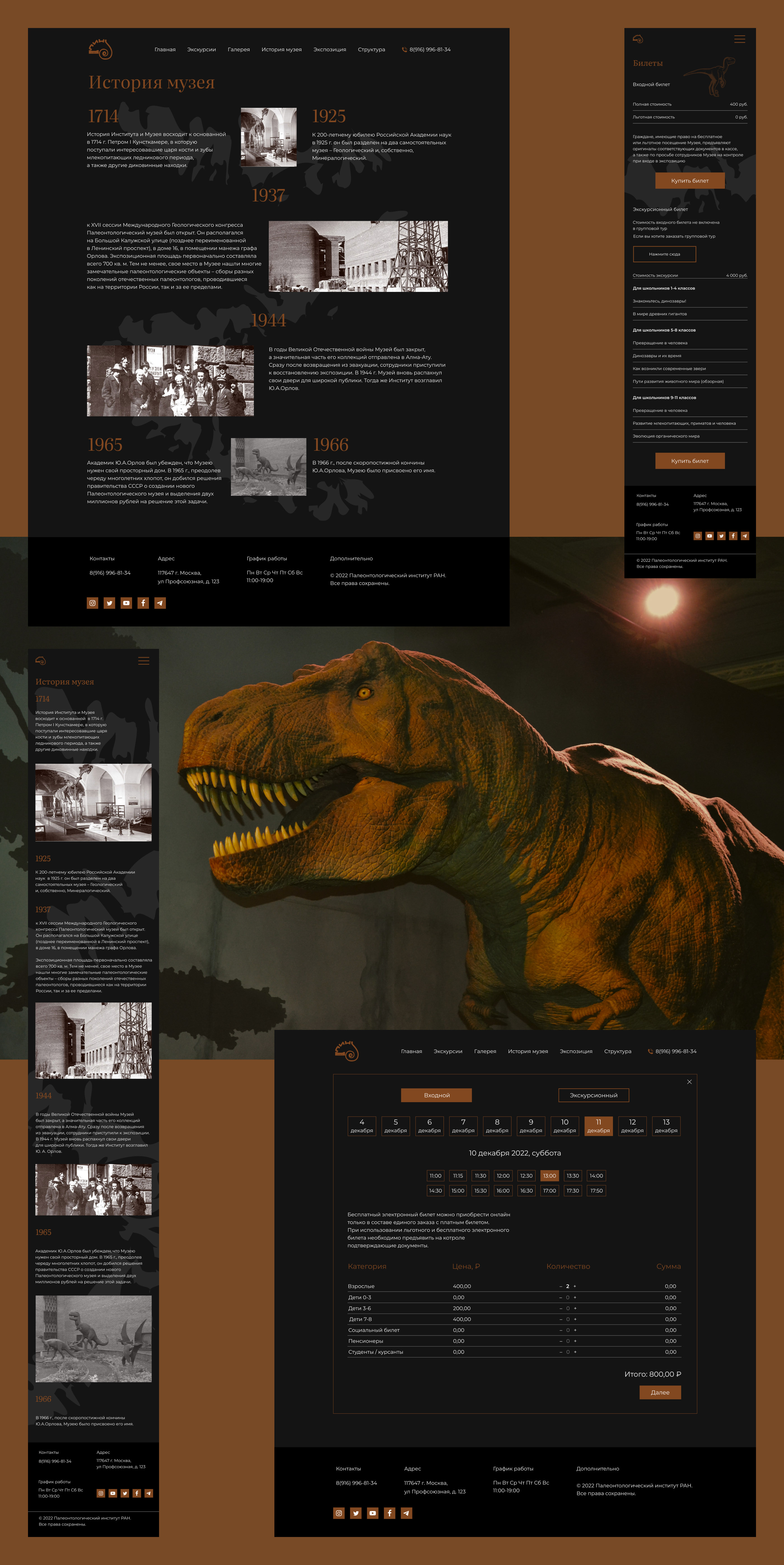Screen dimensions: 784x1565
Task: Switch to the Экскурсионный ticket type
Action: 593,1095
